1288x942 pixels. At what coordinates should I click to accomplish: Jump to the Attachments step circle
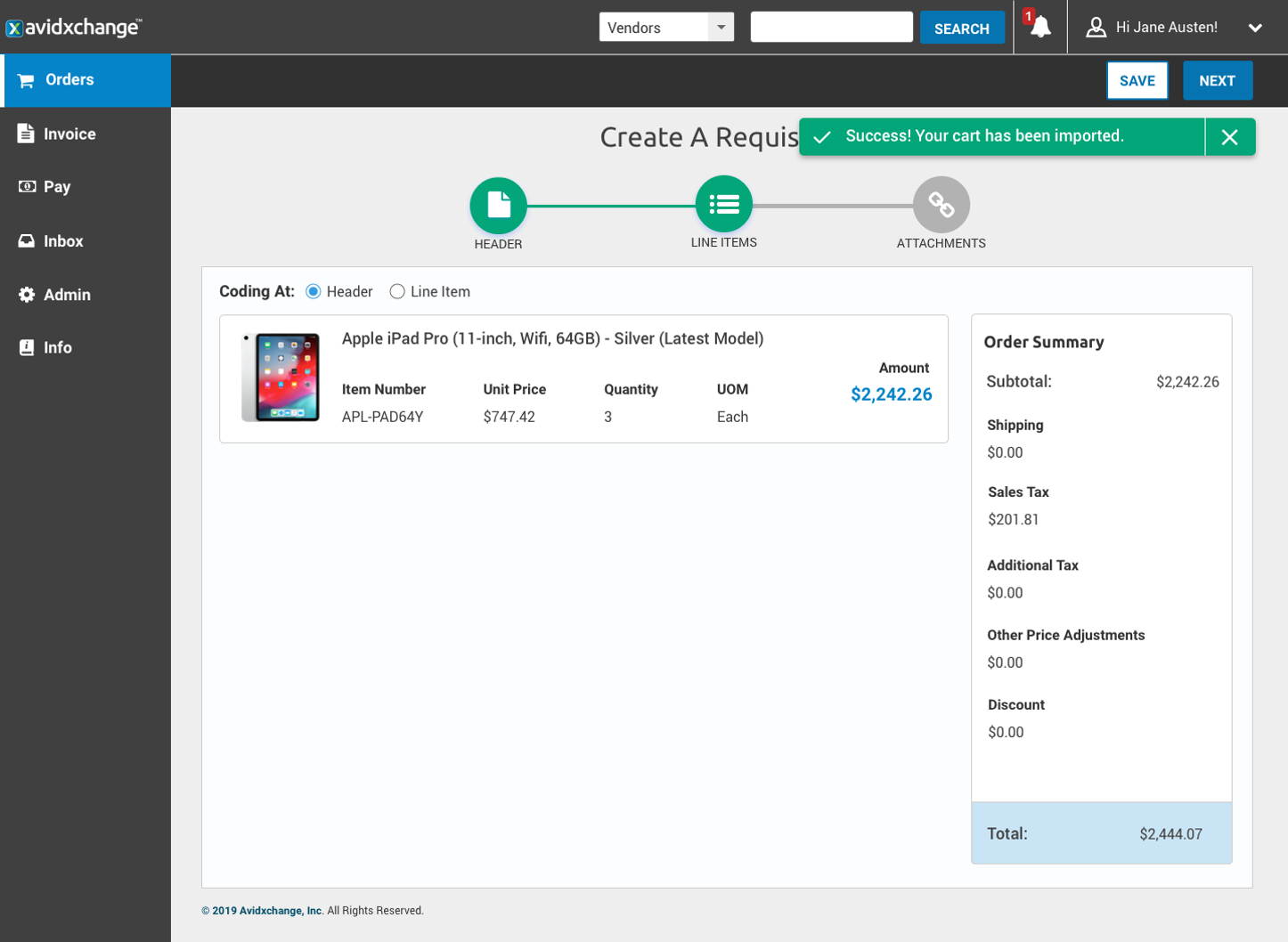click(941, 205)
